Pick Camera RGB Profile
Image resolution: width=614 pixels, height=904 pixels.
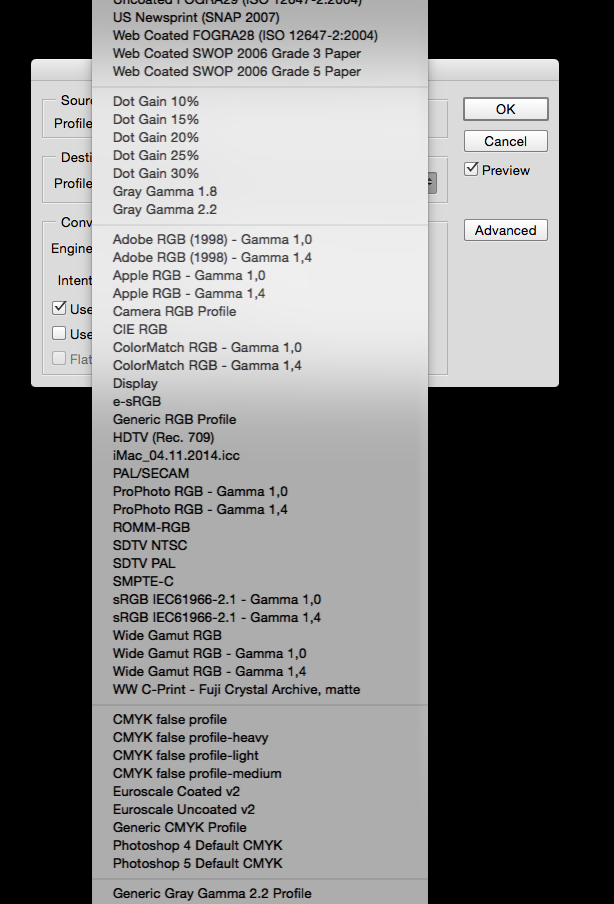174,311
